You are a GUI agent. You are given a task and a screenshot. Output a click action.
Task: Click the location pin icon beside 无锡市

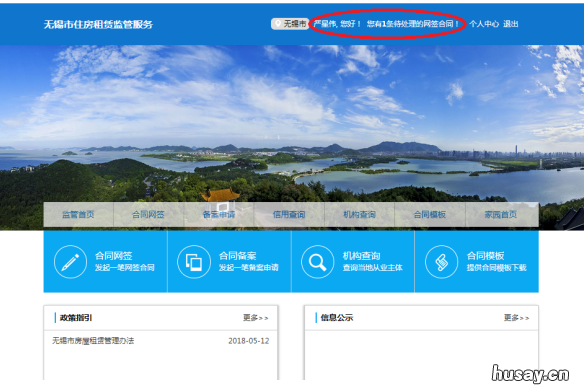point(278,24)
